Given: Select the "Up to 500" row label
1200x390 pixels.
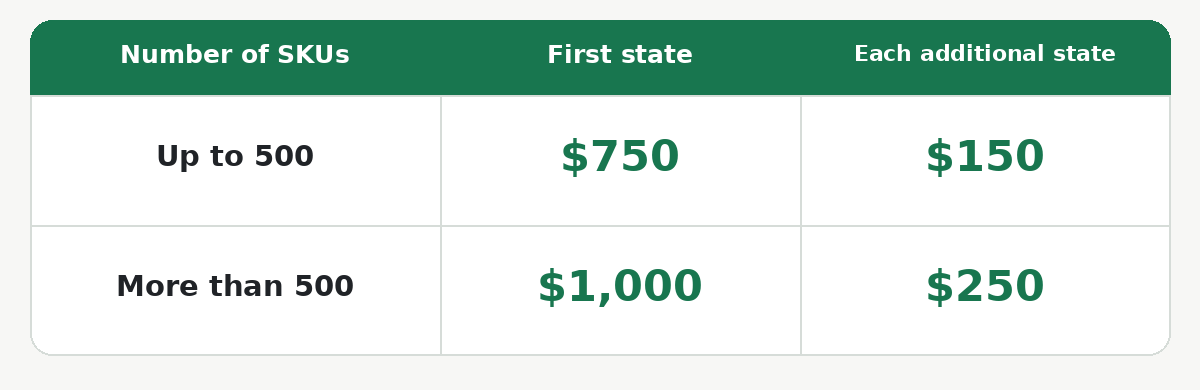Looking at the screenshot, I should [x=235, y=157].
